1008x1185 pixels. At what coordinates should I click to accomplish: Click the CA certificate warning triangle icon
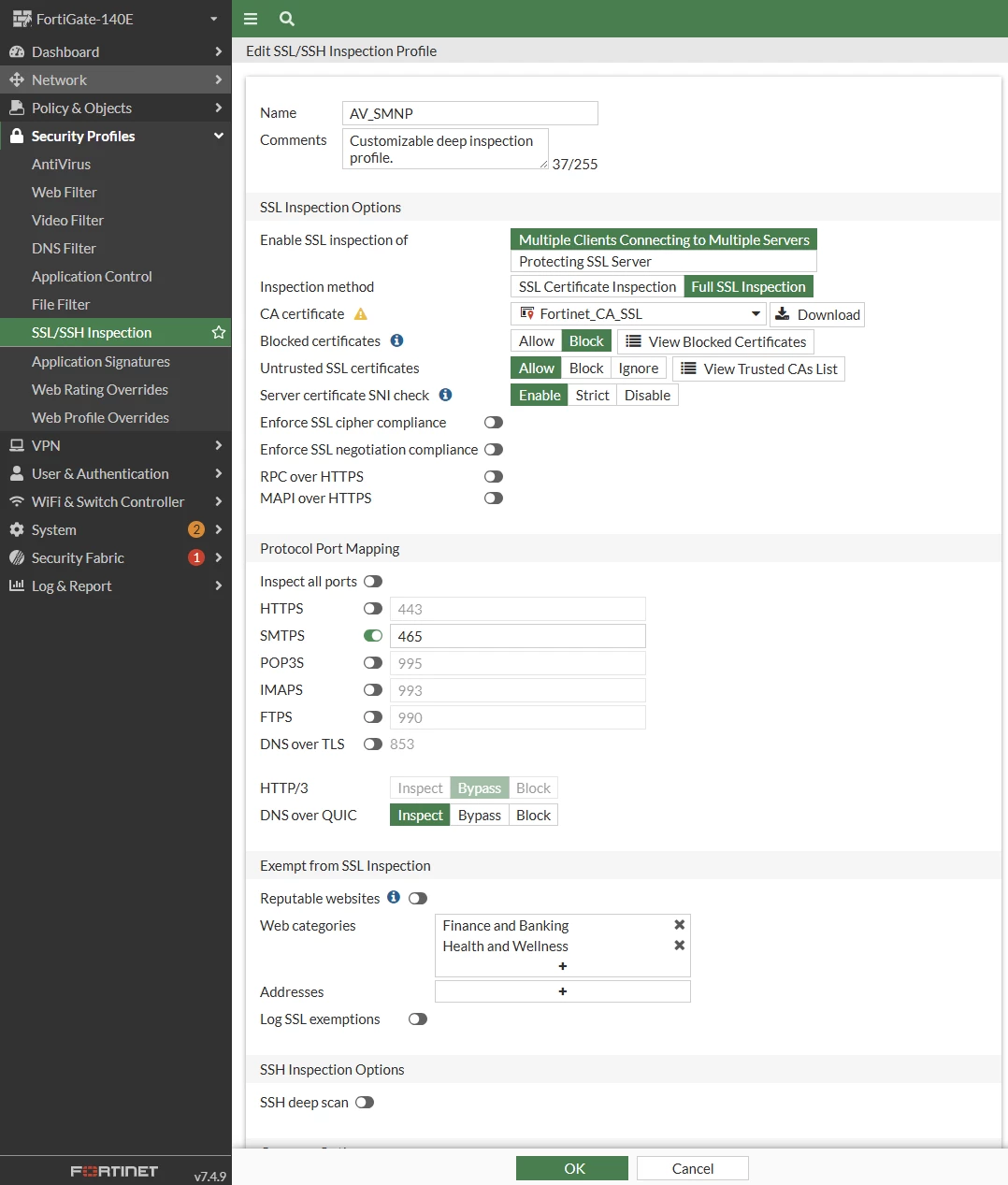361,314
